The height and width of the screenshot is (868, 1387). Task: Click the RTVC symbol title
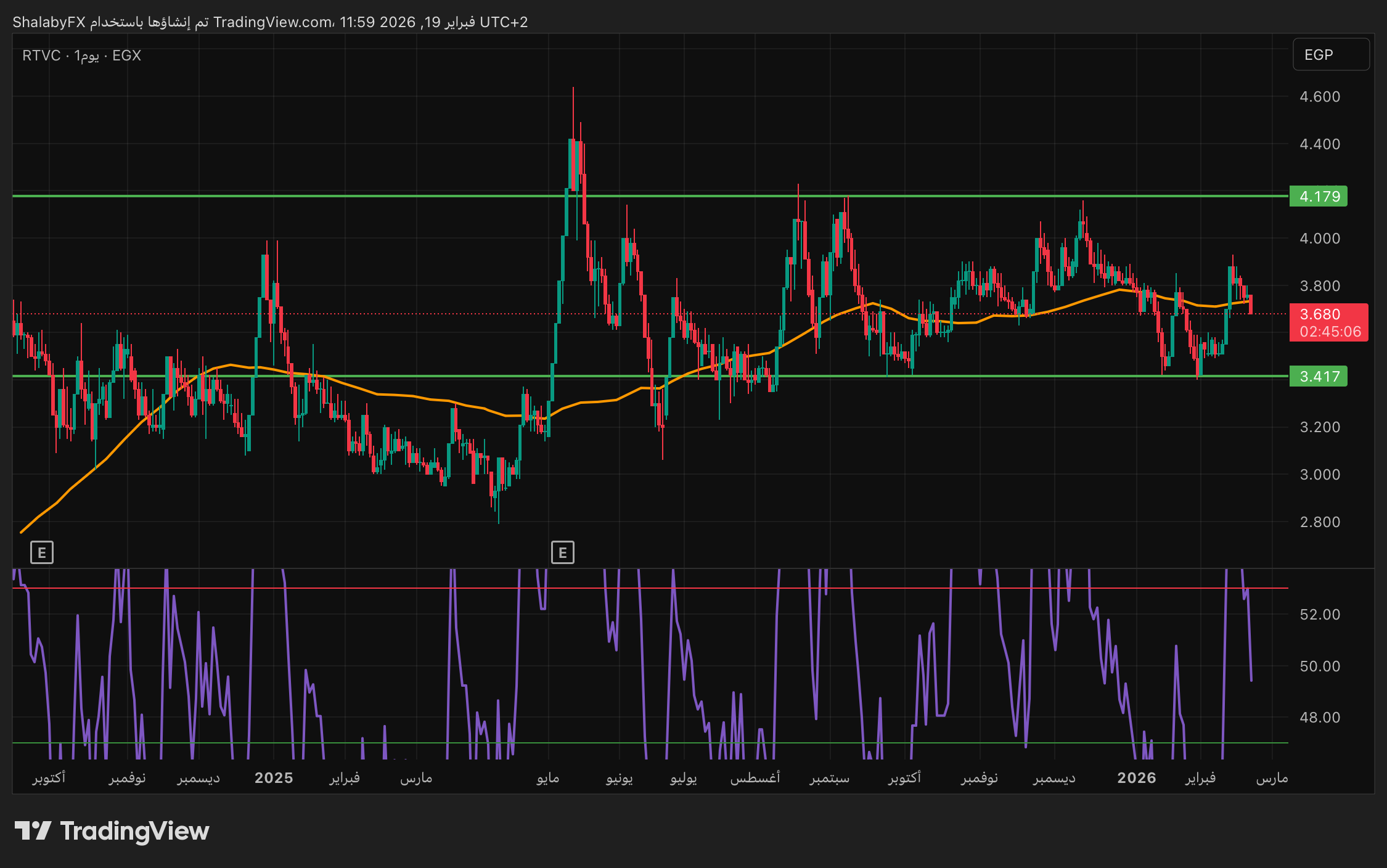pyautogui.click(x=41, y=55)
